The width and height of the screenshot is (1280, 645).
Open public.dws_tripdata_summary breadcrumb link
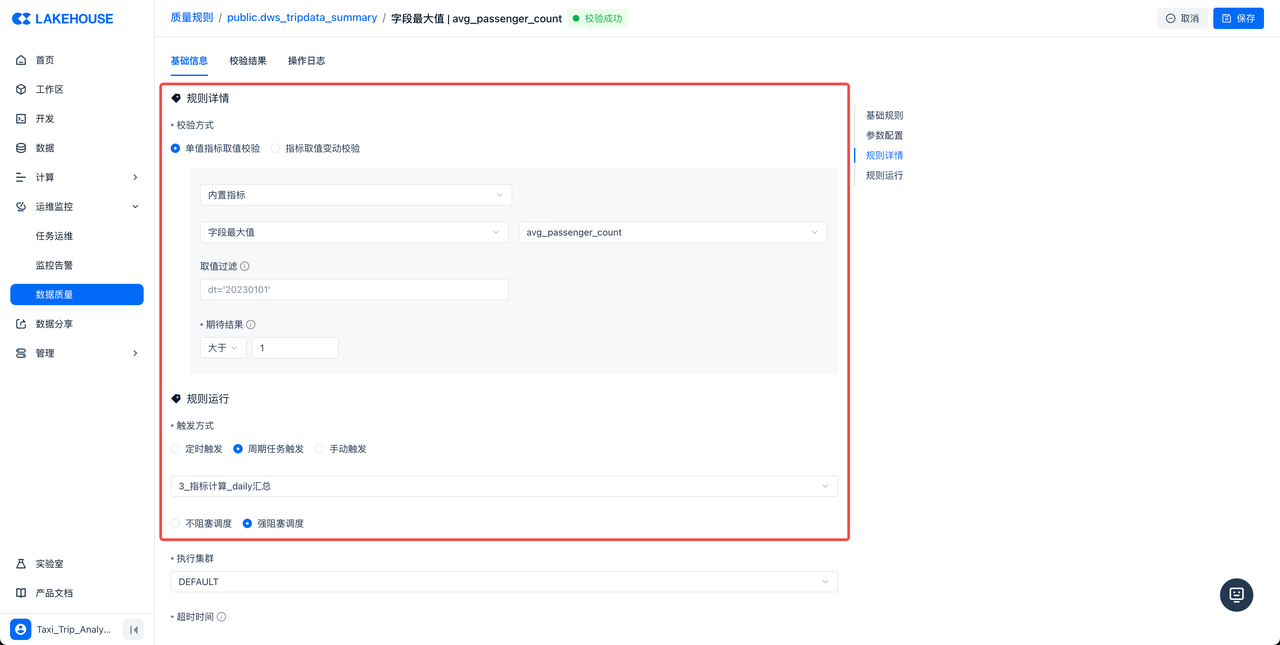pyautogui.click(x=302, y=18)
